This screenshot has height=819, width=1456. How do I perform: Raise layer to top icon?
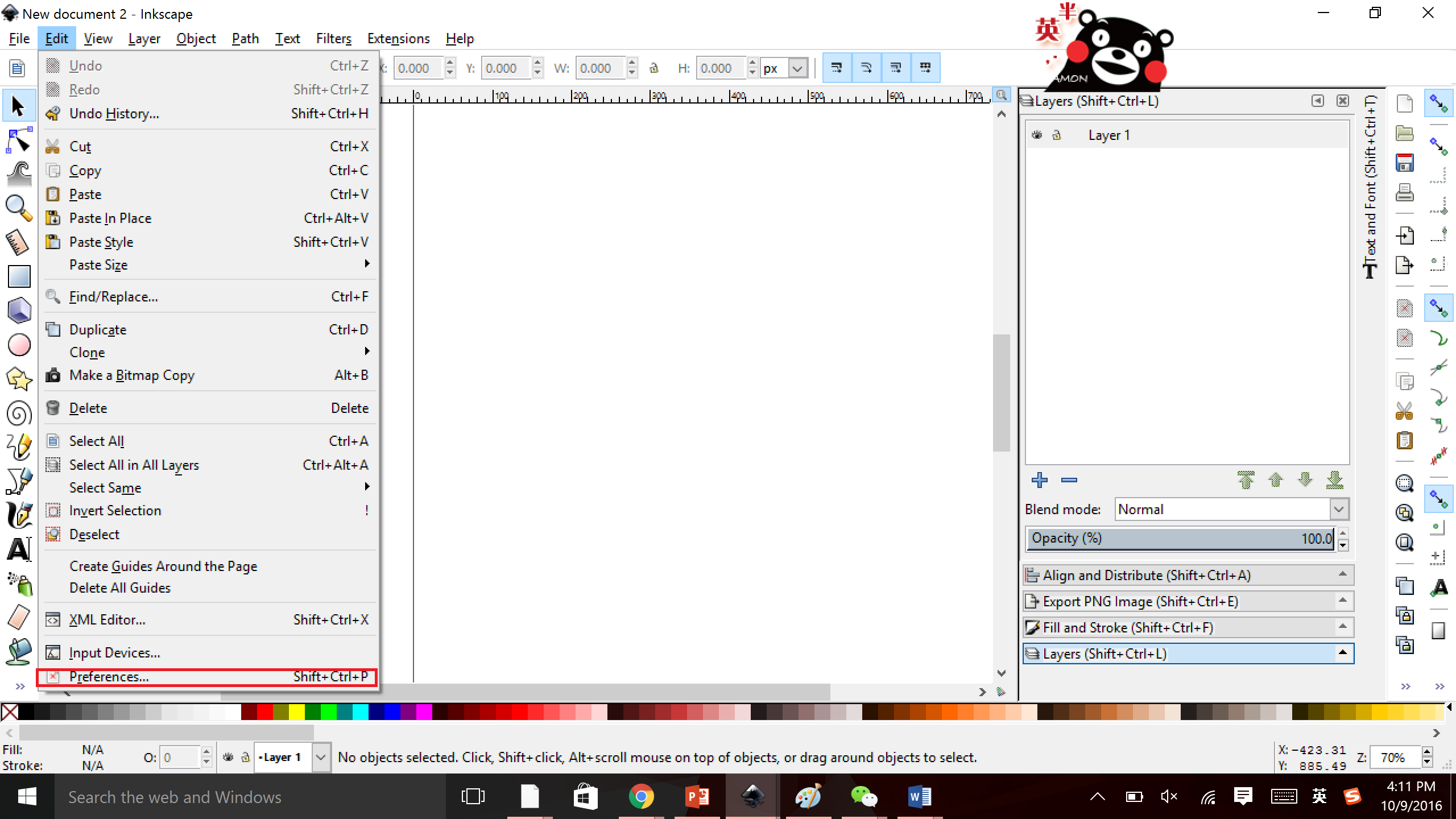point(1246,480)
